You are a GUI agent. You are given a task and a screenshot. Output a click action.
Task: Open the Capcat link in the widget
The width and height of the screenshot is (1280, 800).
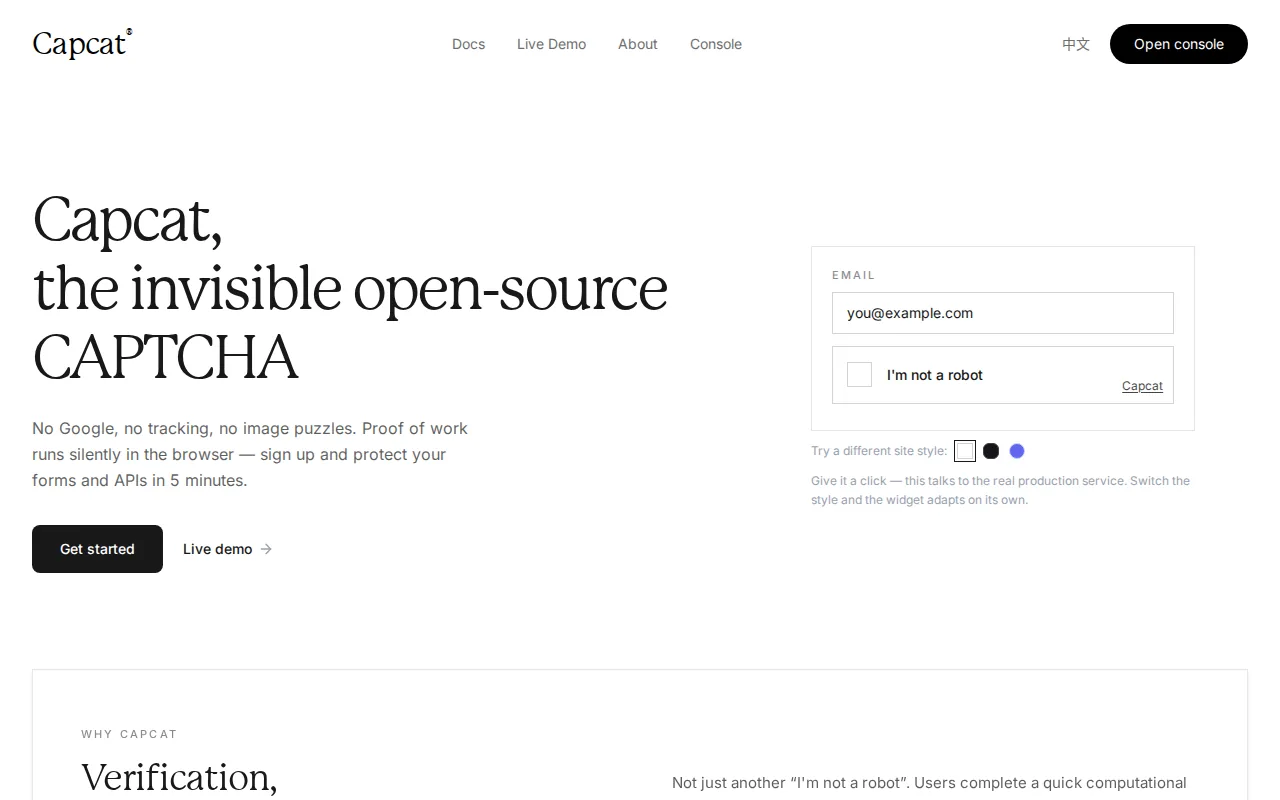click(x=1142, y=386)
